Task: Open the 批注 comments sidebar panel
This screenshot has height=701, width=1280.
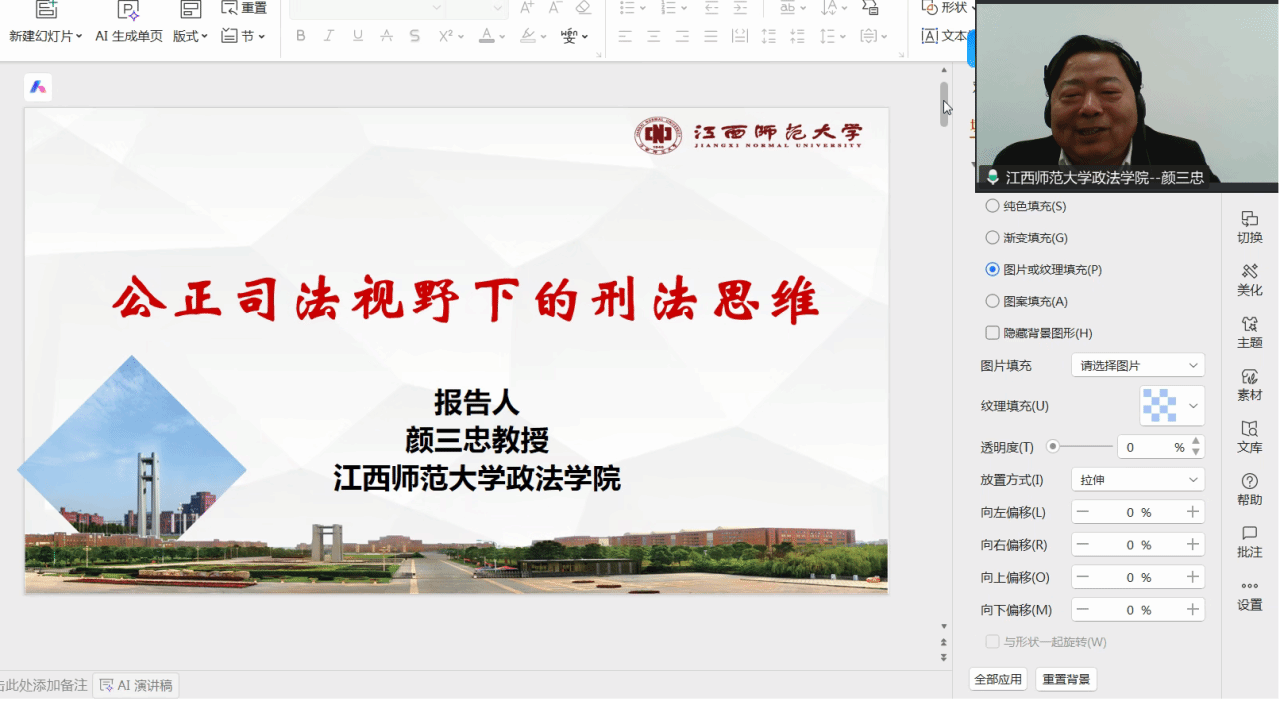Action: [1249, 541]
